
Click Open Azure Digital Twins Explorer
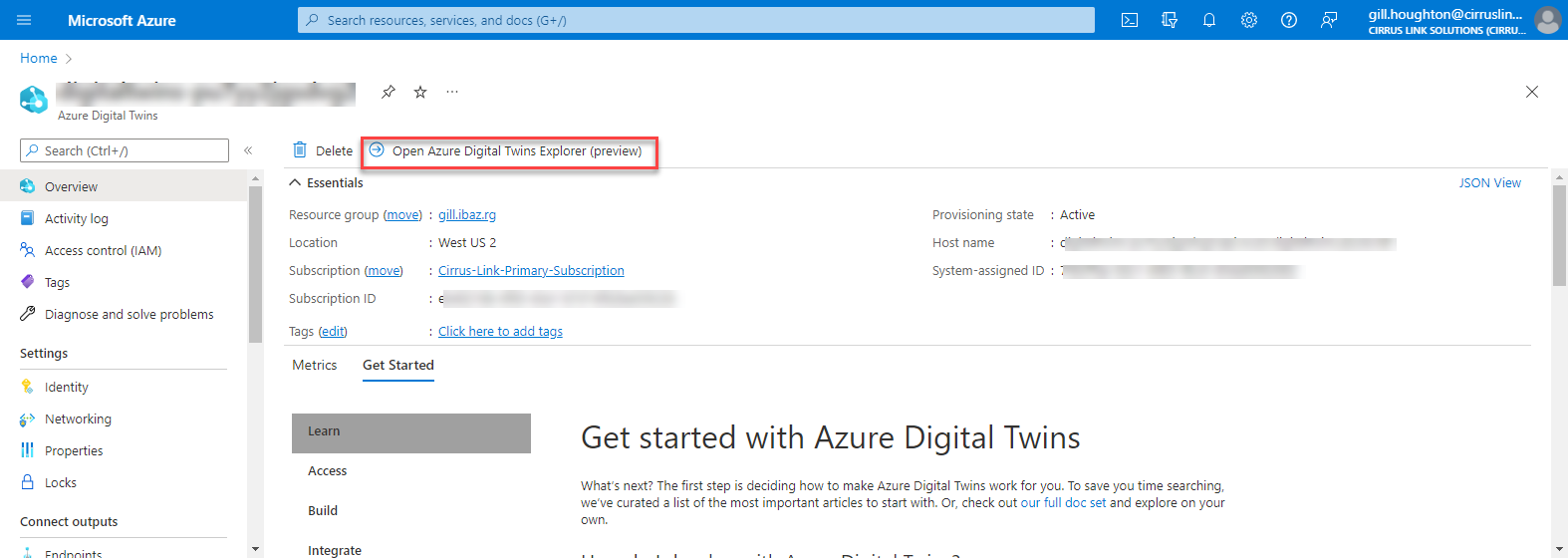coord(516,151)
